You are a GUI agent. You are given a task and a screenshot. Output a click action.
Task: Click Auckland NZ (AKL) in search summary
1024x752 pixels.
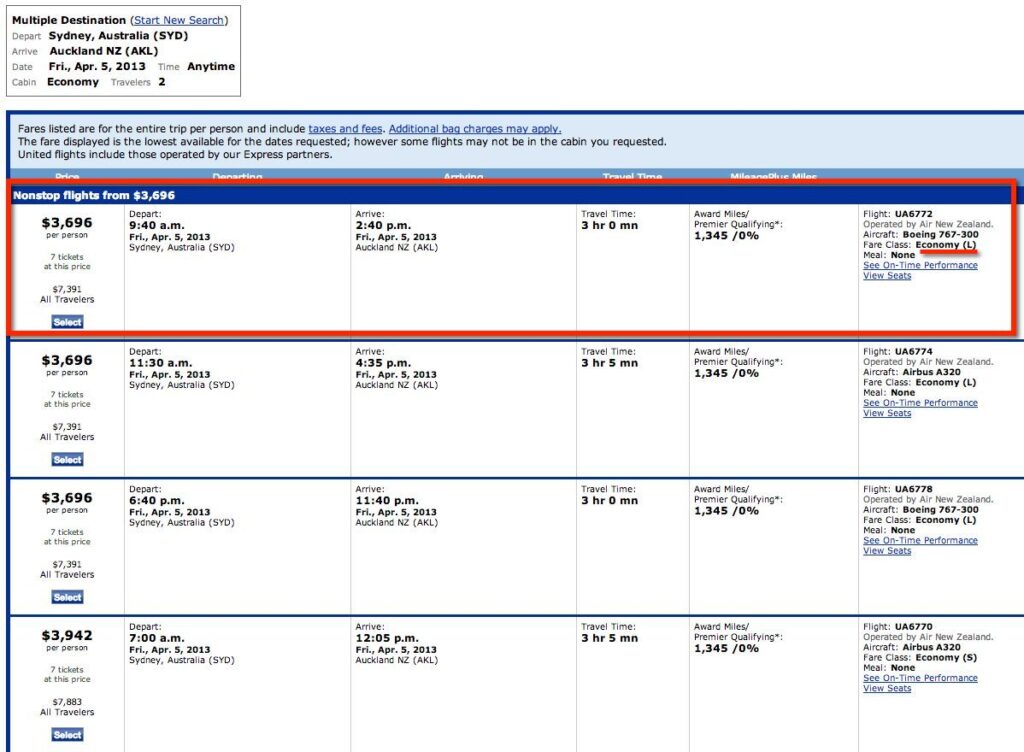point(104,51)
